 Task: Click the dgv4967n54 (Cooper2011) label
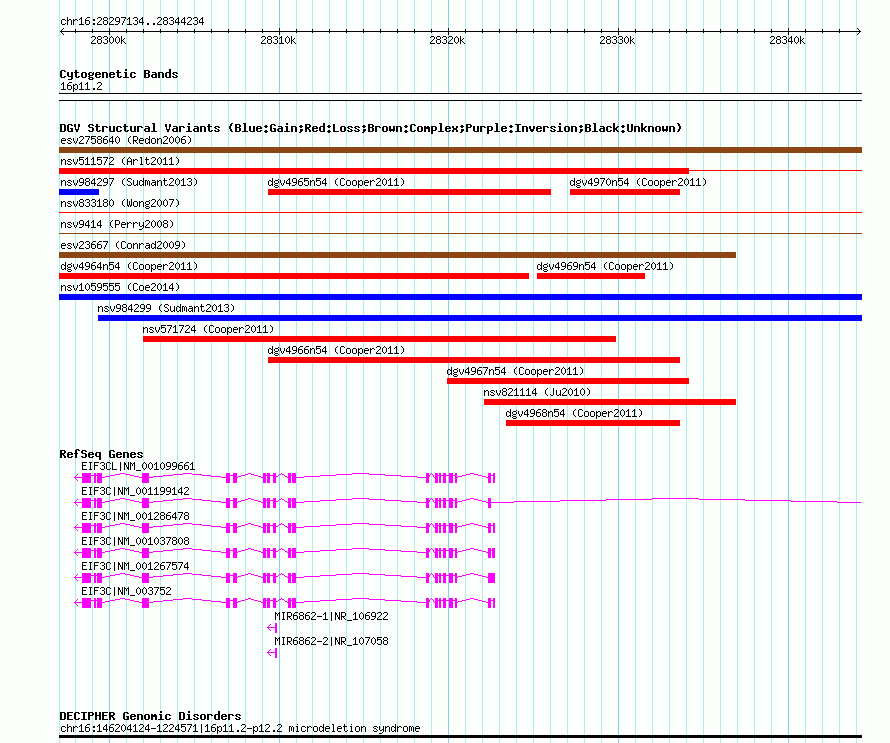[x=515, y=371]
